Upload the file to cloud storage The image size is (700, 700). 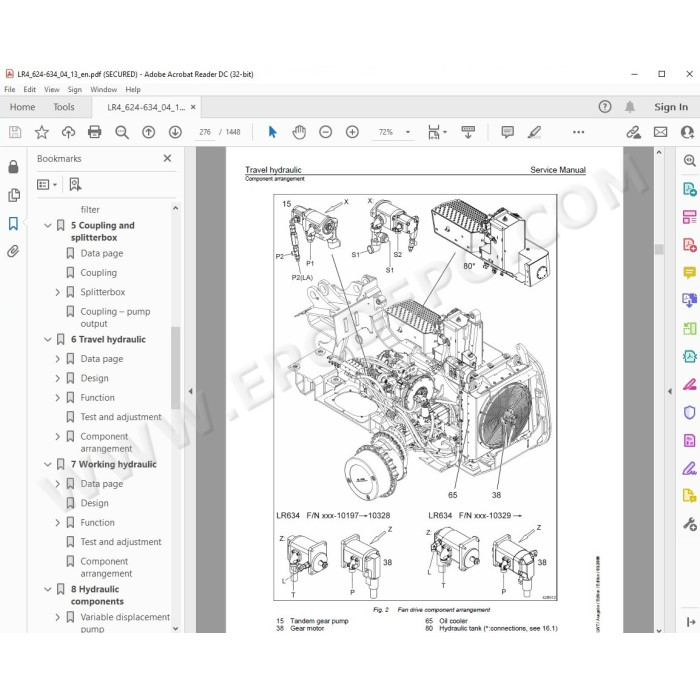coord(68,132)
